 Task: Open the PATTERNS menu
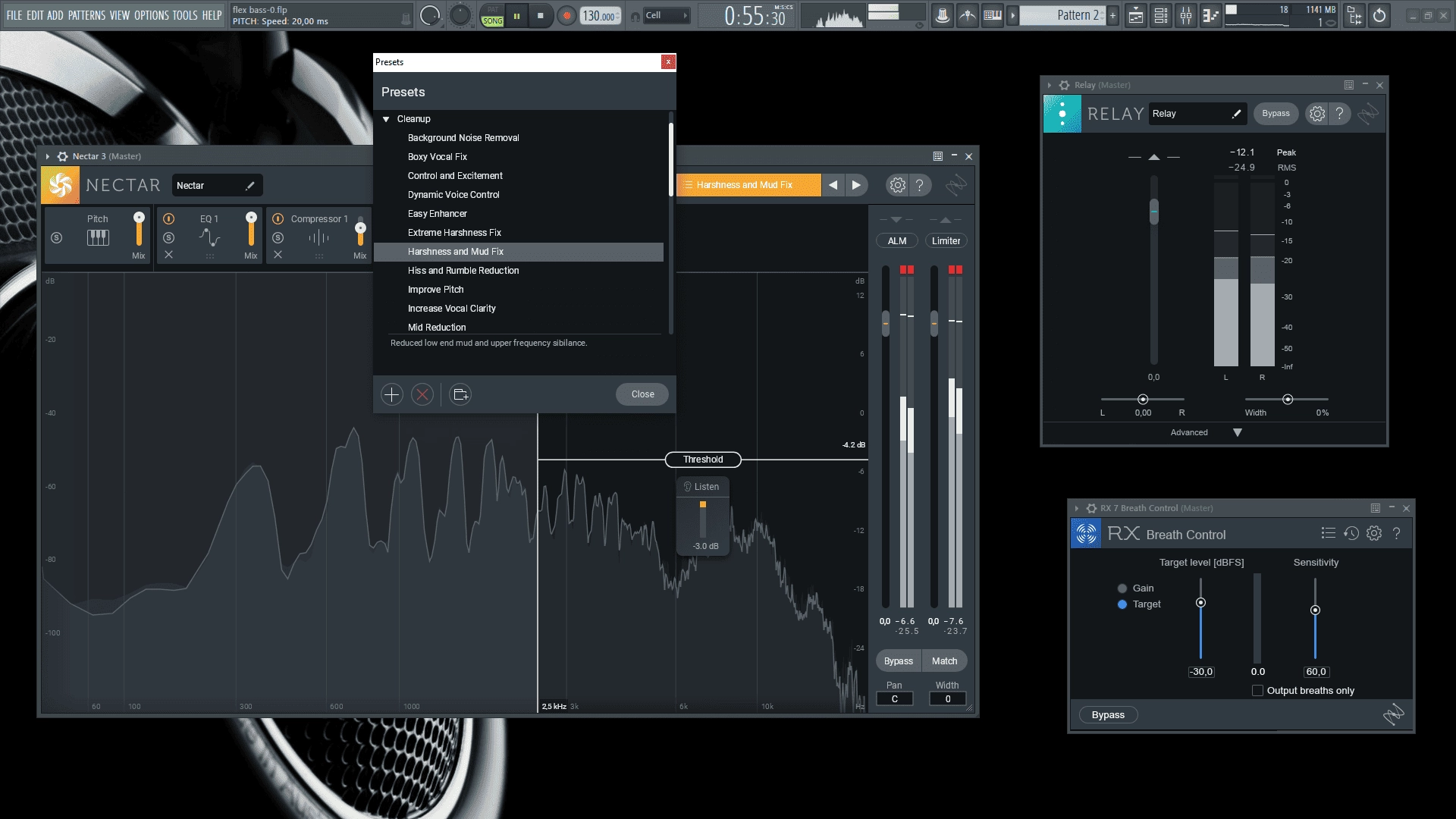(x=86, y=15)
